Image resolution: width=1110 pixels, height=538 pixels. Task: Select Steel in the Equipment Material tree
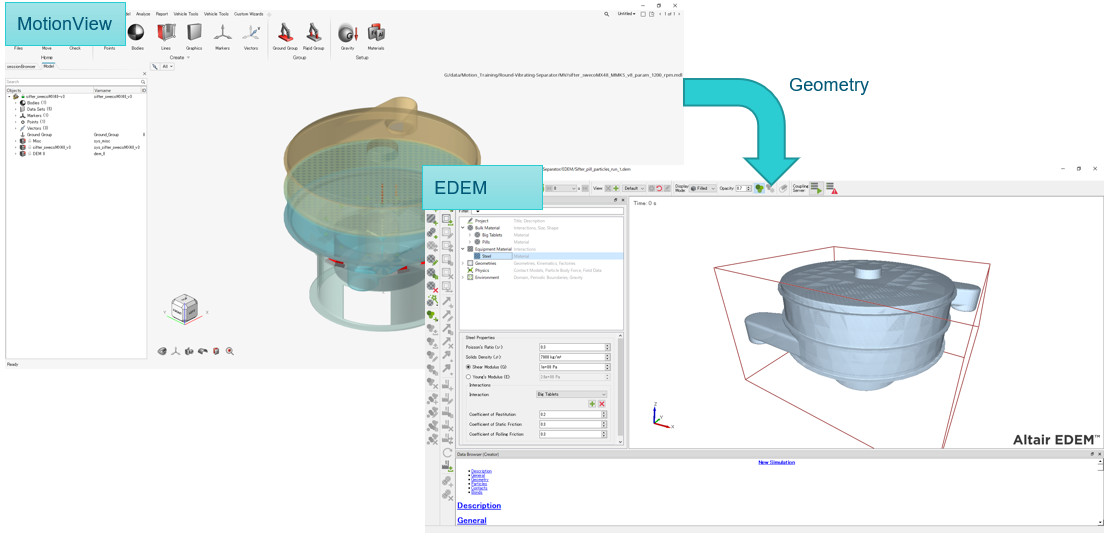487,256
